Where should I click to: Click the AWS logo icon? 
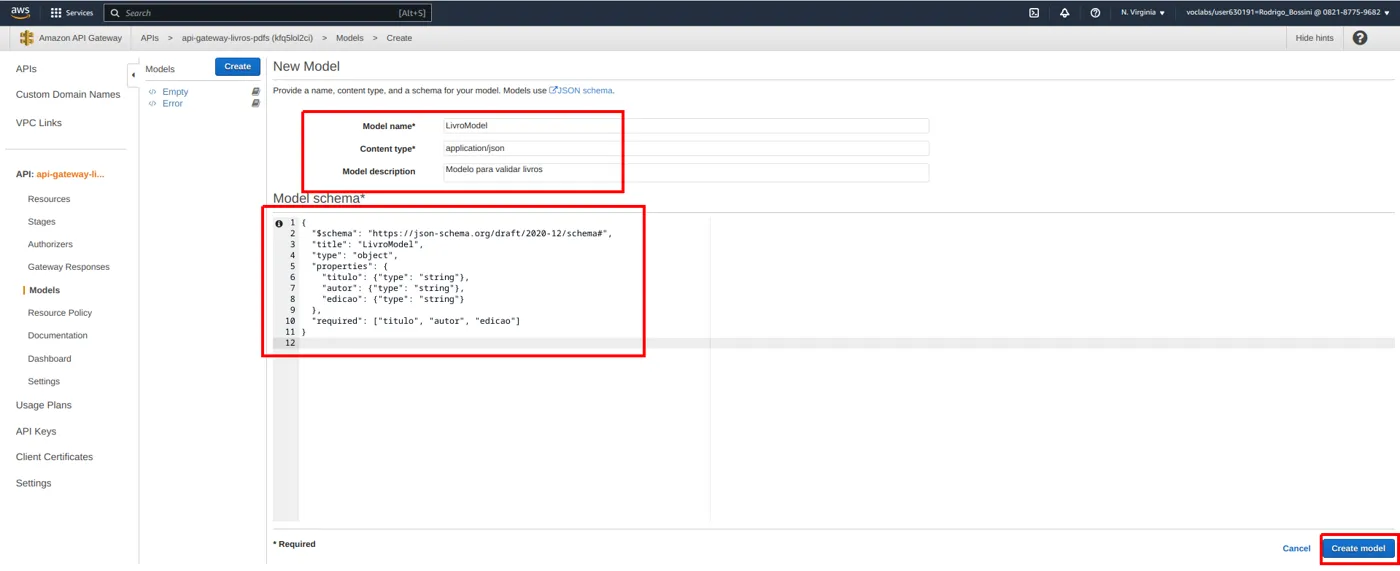pyautogui.click(x=21, y=12)
